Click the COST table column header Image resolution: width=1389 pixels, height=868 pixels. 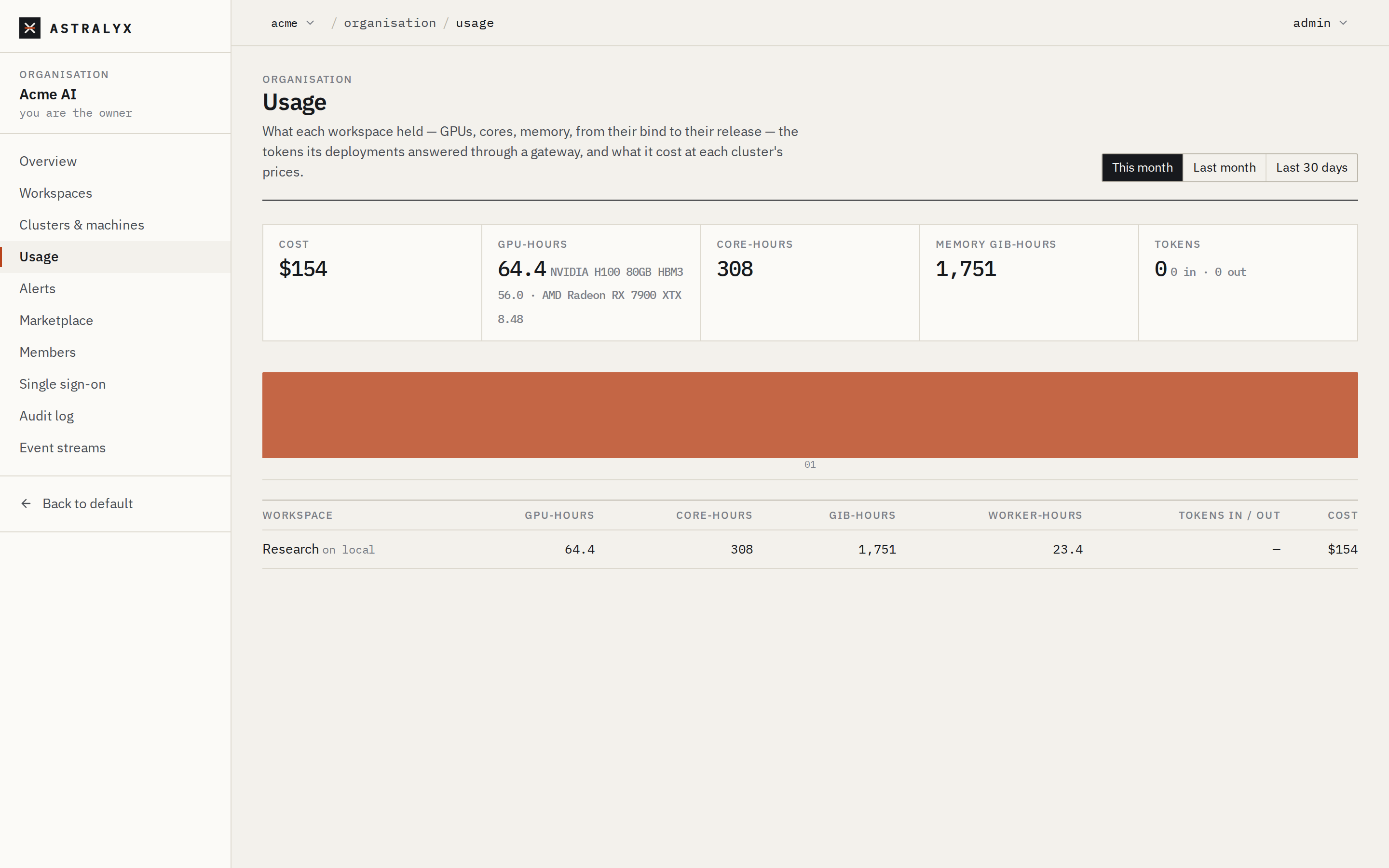click(x=1343, y=515)
